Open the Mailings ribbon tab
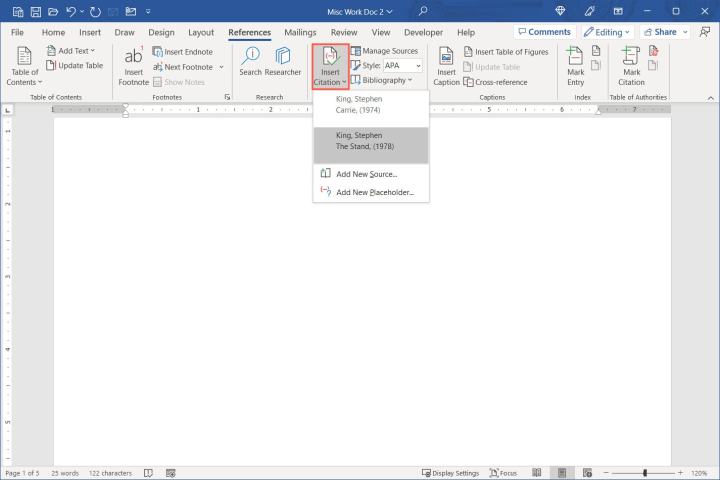This screenshot has width=720, height=480. (x=300, y=32)
